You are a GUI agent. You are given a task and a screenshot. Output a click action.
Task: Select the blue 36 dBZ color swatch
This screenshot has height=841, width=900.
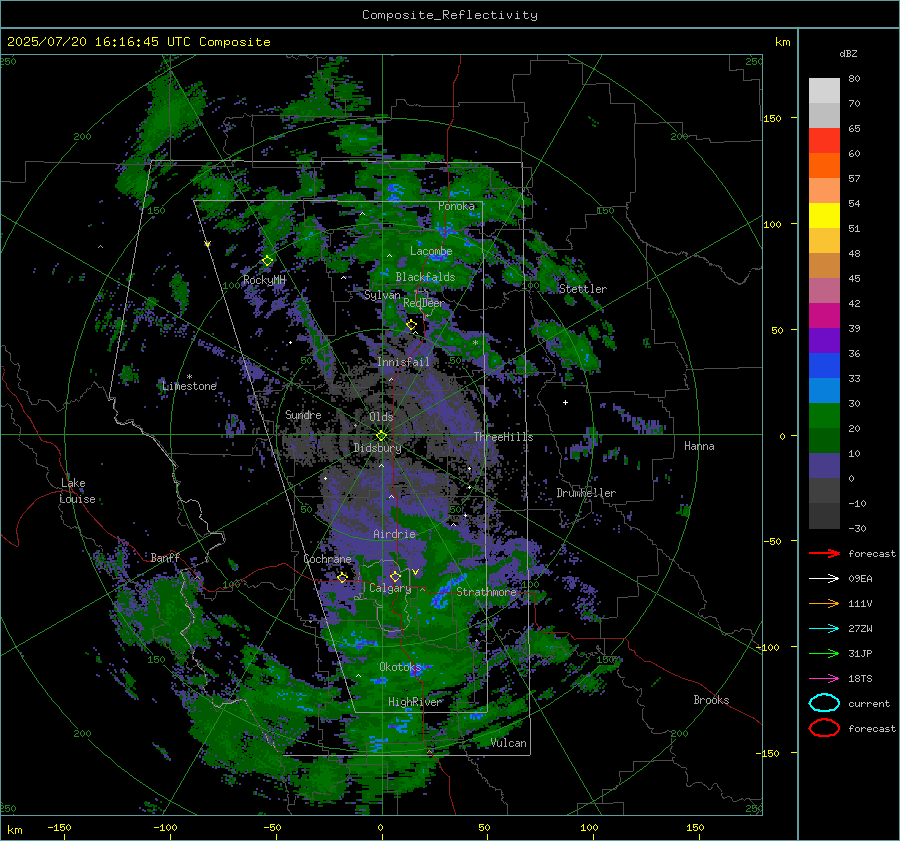(x=824, y=366)
